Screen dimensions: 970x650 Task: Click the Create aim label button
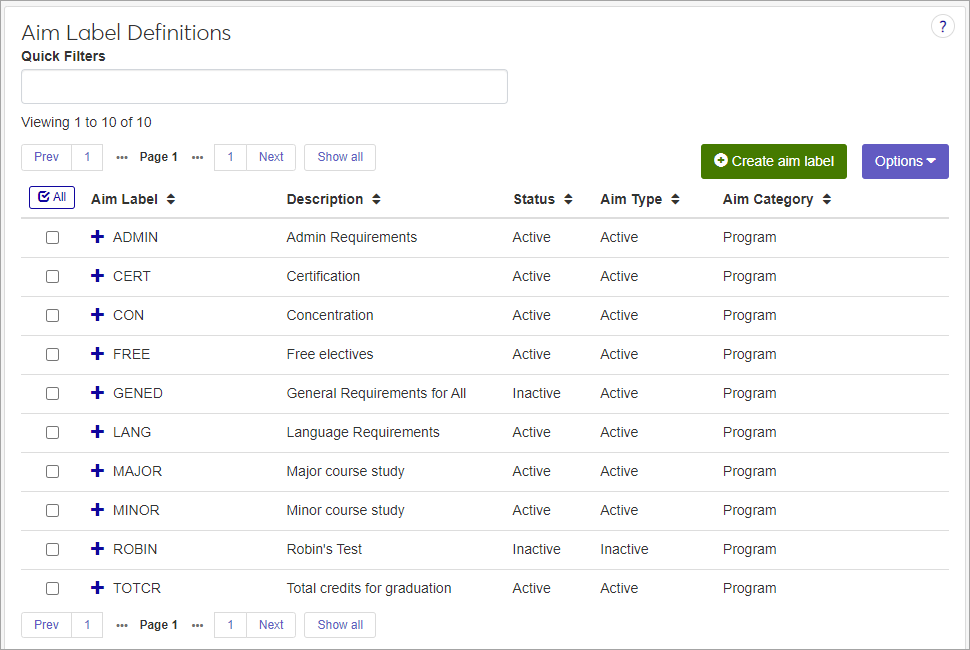point(773,161)
